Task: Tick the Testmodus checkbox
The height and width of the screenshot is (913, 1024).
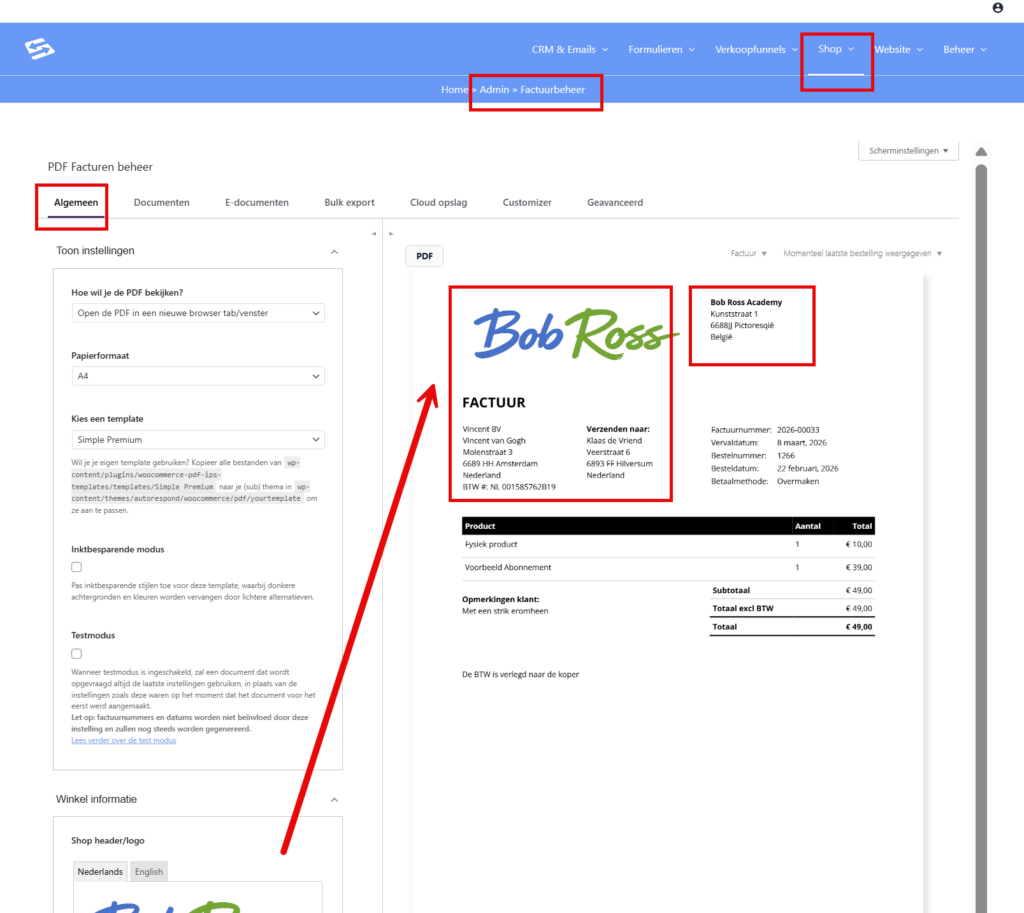Action: pyautogui.click(x=77, y=653)
